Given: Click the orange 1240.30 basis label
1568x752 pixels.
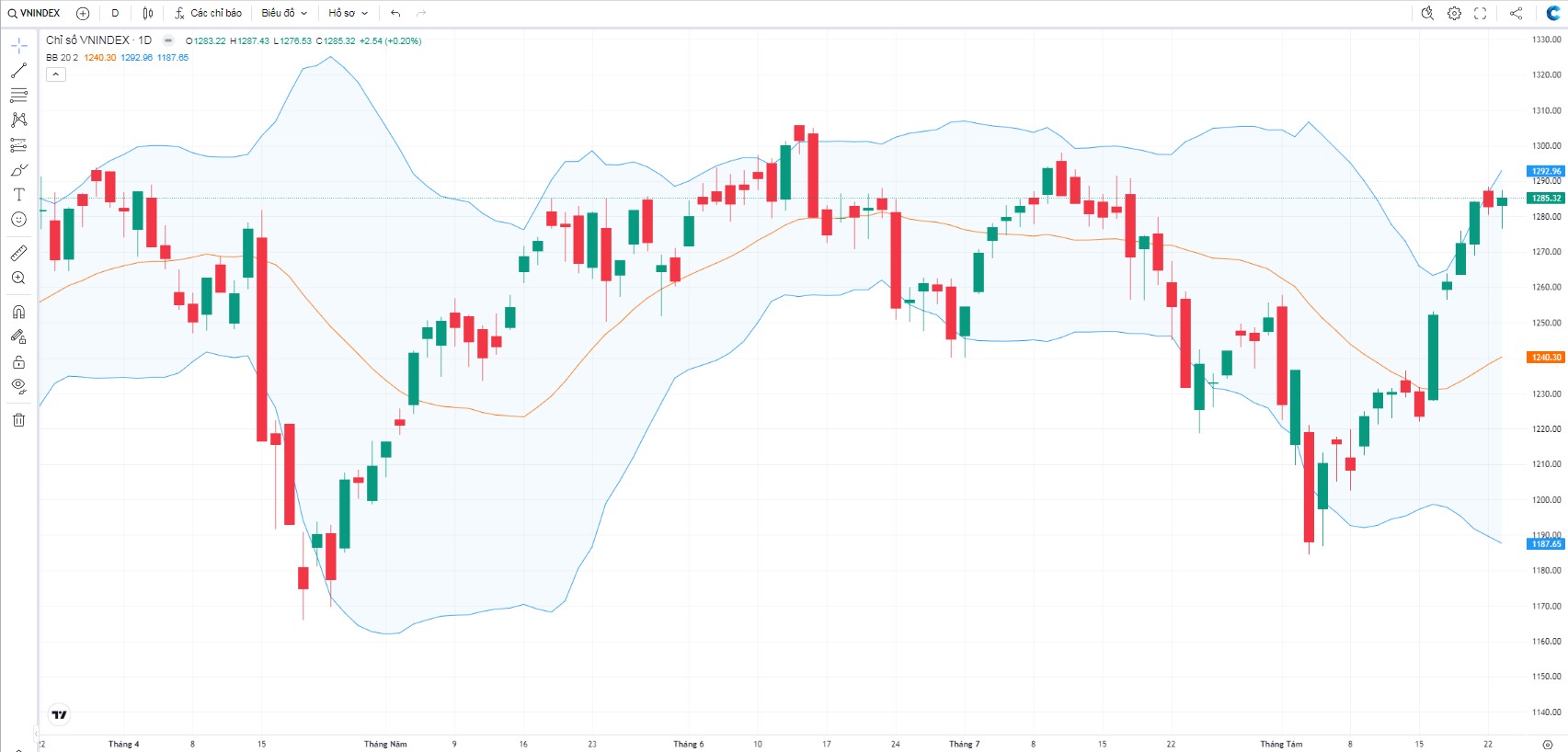Looking at the screenshot, I should [x=1546, y=358].
